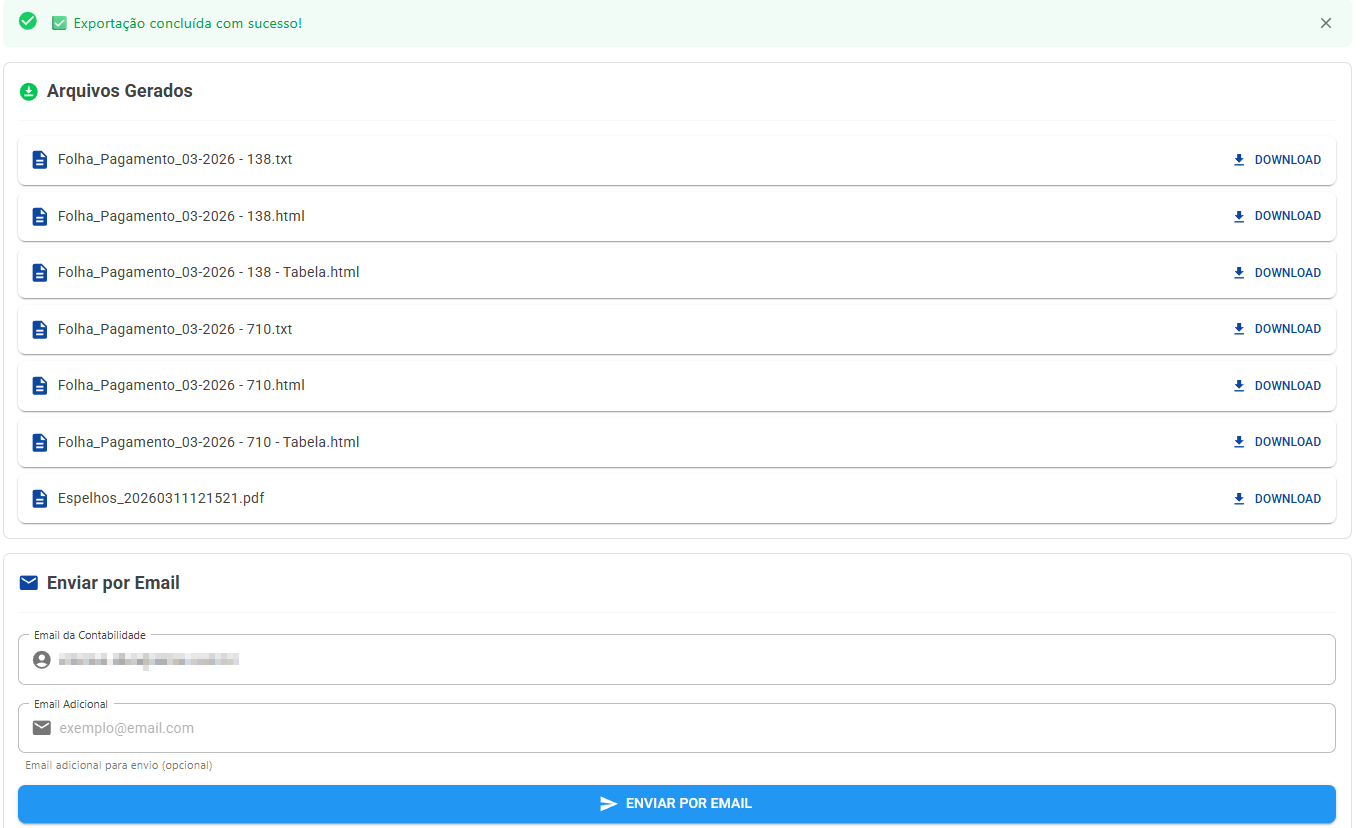This screenshot has height=828, width=1364.
Task: Click file icon for Folha_Pagamento_03-2026 - 138.txt
Action: [40, 160]
